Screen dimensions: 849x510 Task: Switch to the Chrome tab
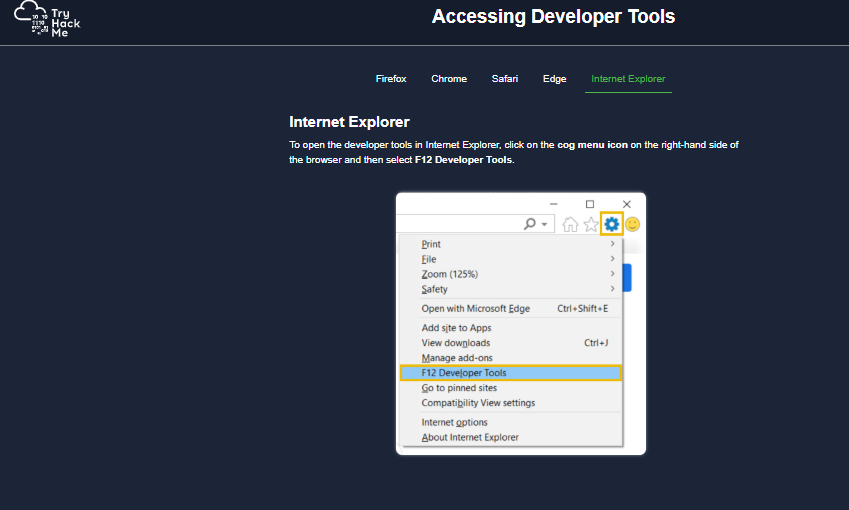coord(449,79)
